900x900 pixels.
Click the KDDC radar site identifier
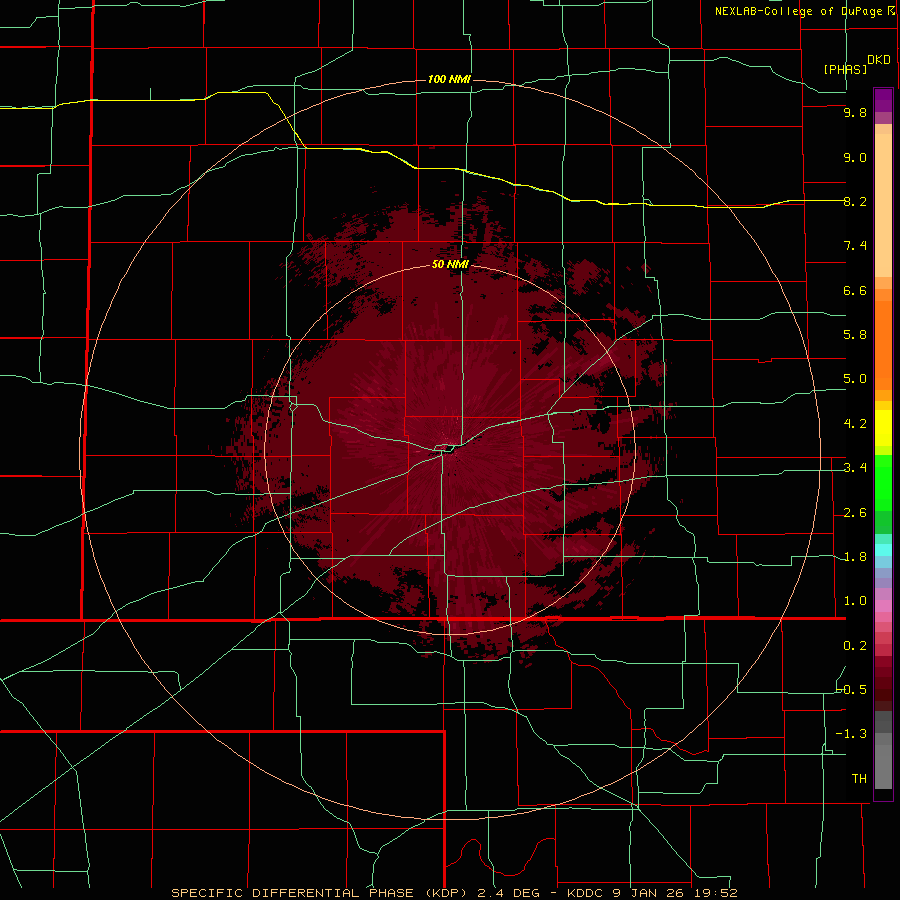click(585, 893)
